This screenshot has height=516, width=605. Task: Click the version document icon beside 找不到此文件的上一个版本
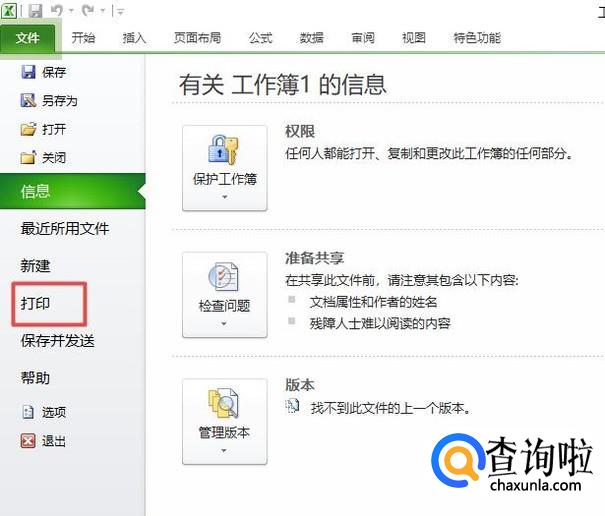[x=292, y=406]
